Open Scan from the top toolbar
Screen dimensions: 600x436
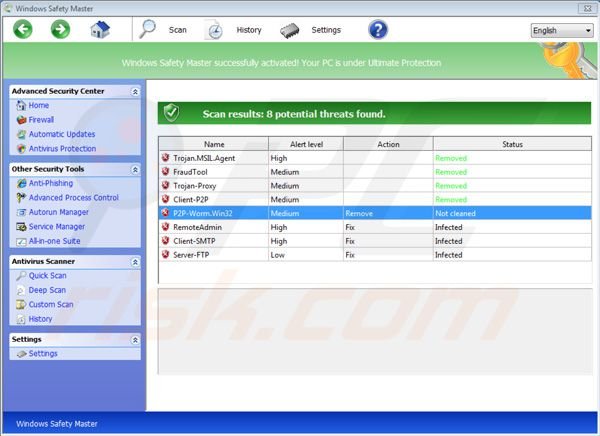[178, 30]
